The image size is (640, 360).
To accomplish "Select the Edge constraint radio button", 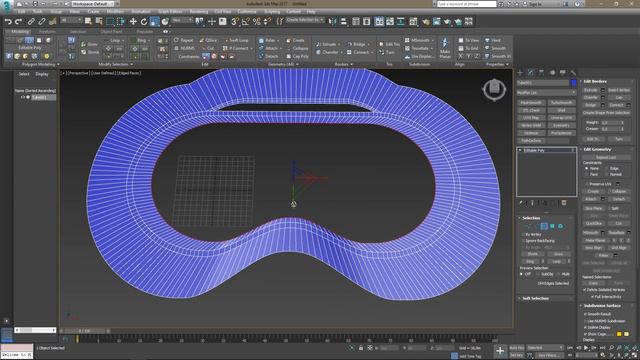I will coord(607,169).
